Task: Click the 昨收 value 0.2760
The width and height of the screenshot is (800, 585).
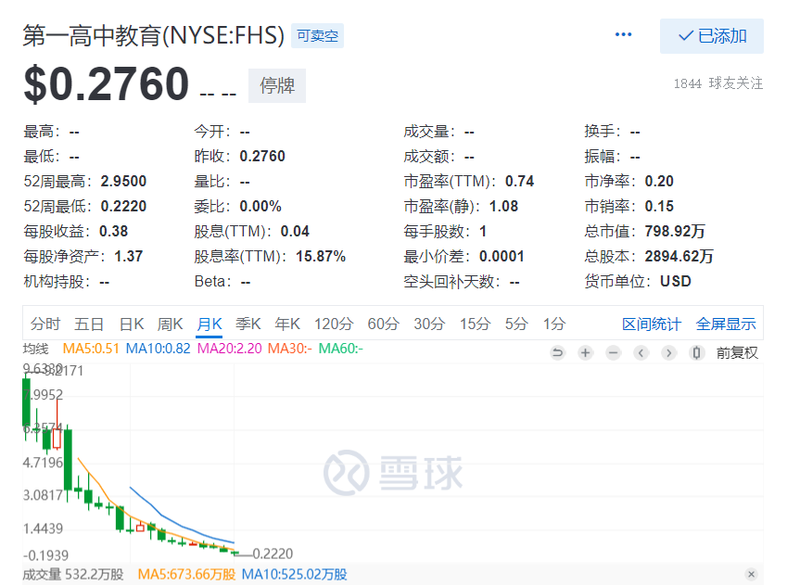Action: tap(262, 157)
